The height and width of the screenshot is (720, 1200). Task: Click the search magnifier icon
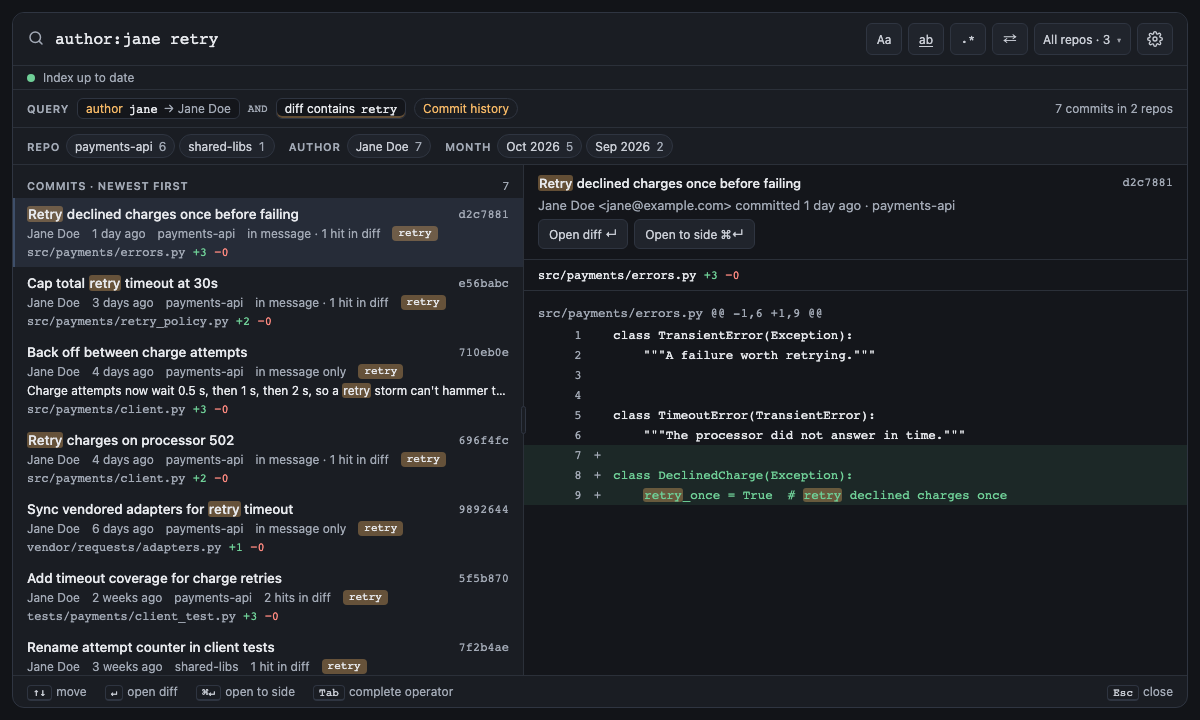pos(36,39)
